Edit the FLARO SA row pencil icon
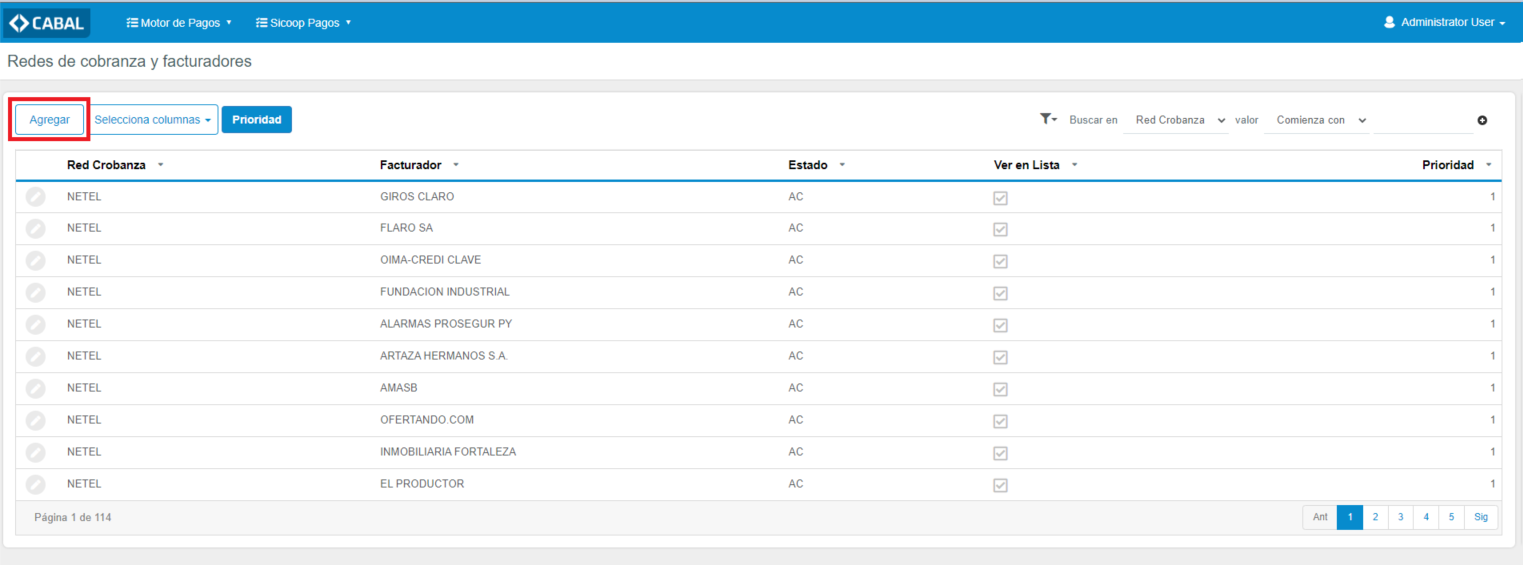The image size is (1523, 565). click(x=35, y=229)
